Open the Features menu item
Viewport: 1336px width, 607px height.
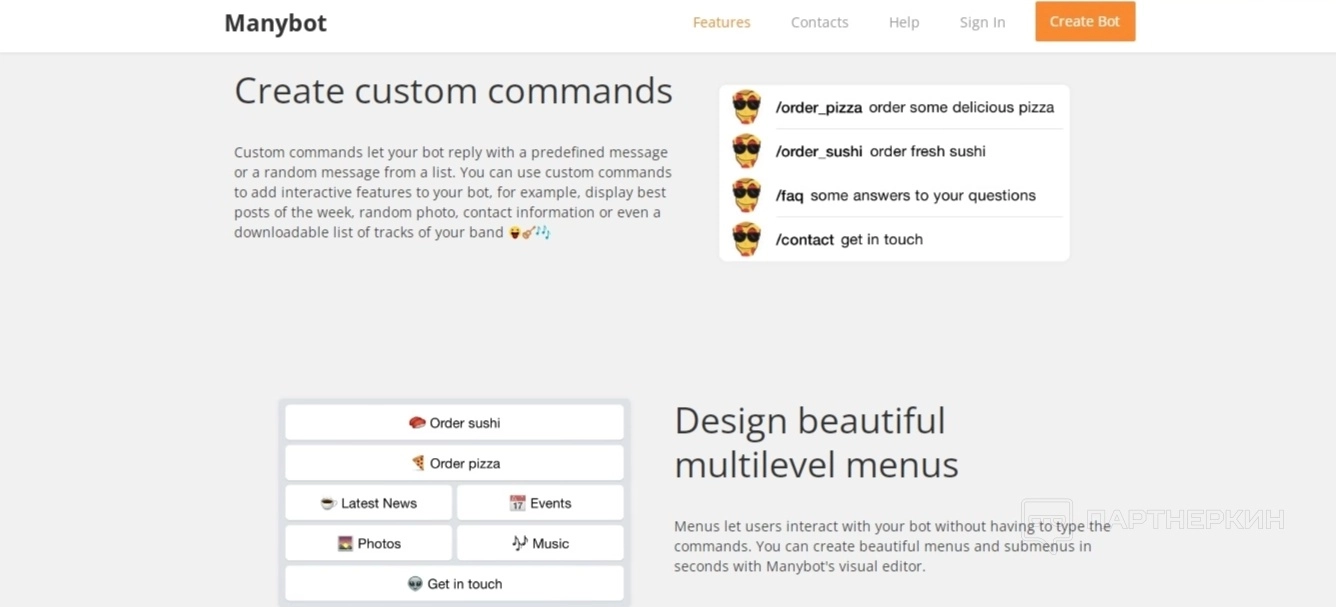tap(721, 22)
